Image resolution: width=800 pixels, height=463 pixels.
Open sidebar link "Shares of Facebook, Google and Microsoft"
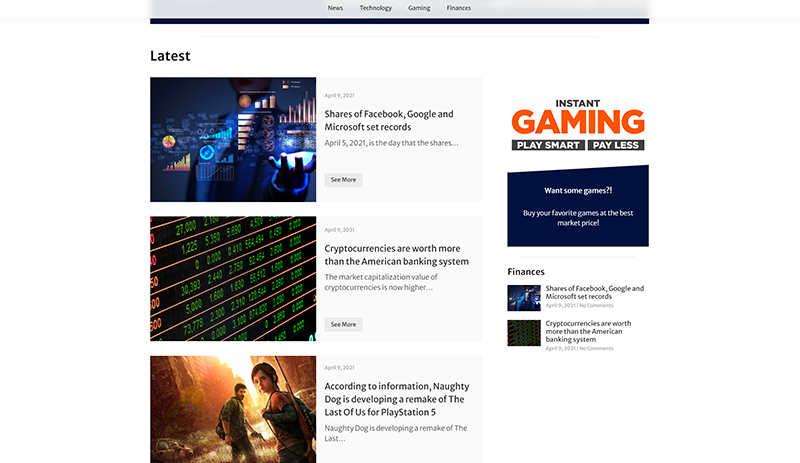click(595, 292)
